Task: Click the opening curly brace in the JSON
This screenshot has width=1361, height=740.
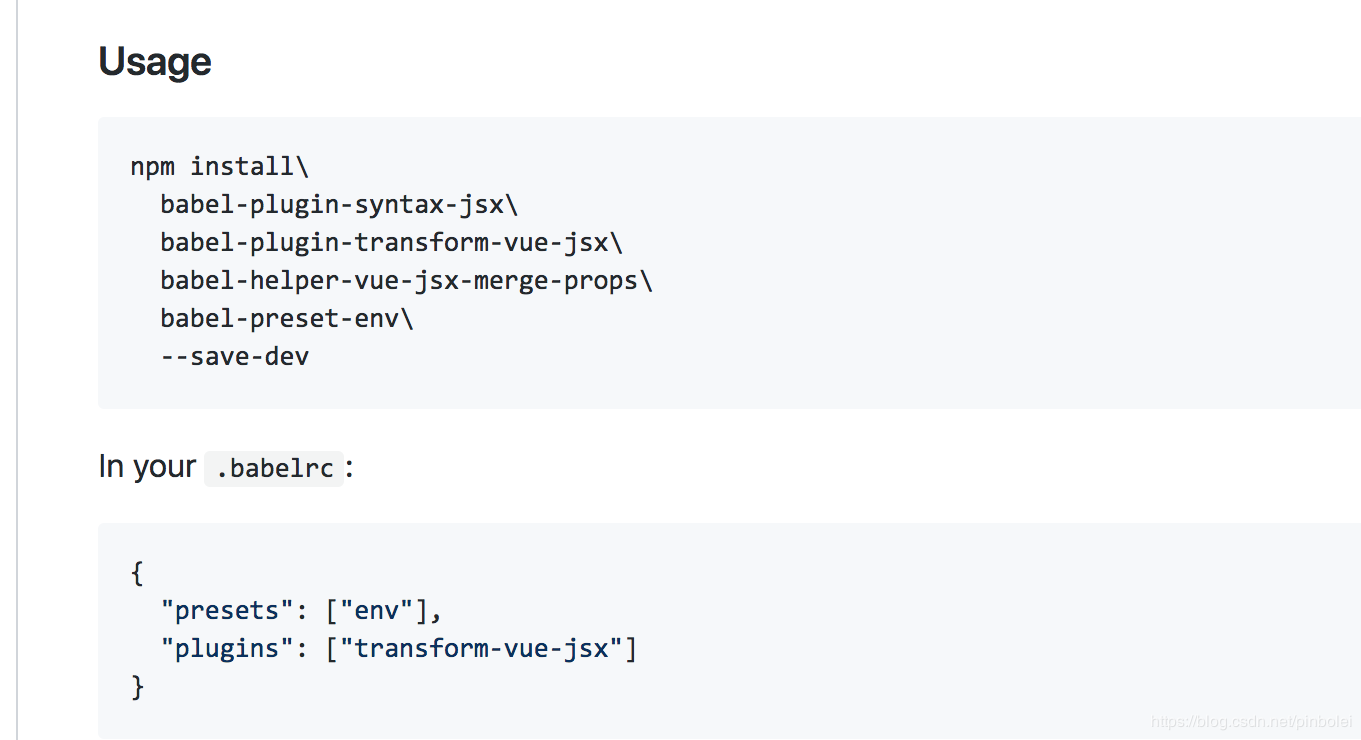Action: point(137,573)
